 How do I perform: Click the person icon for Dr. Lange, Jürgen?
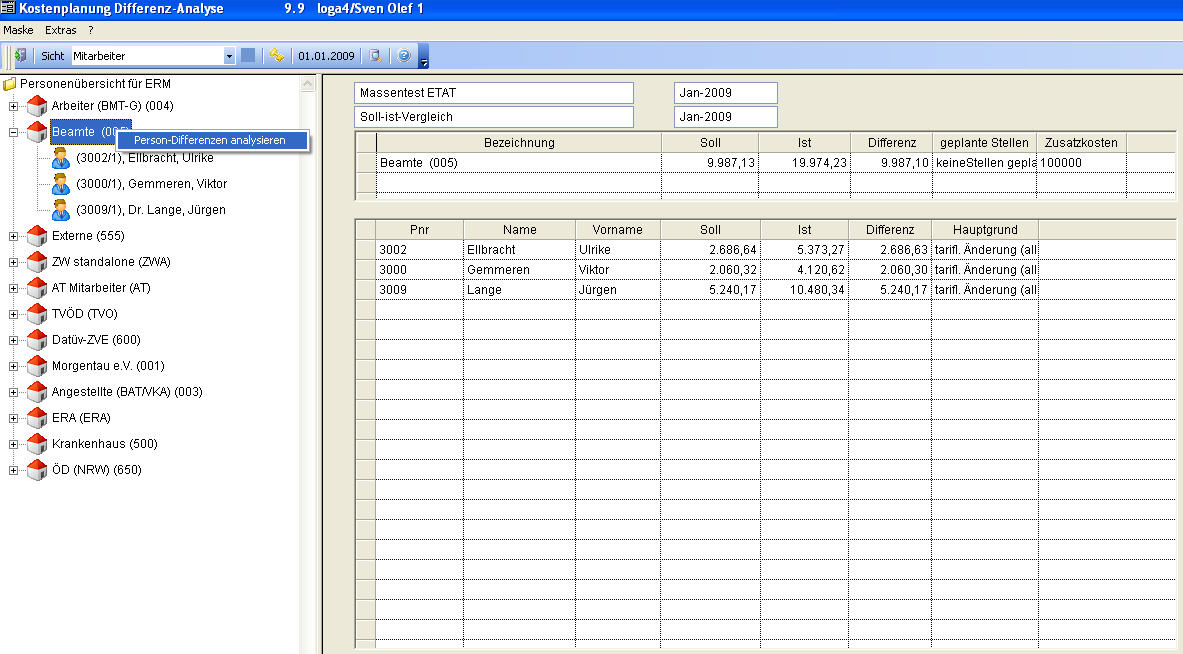[60, 210]
